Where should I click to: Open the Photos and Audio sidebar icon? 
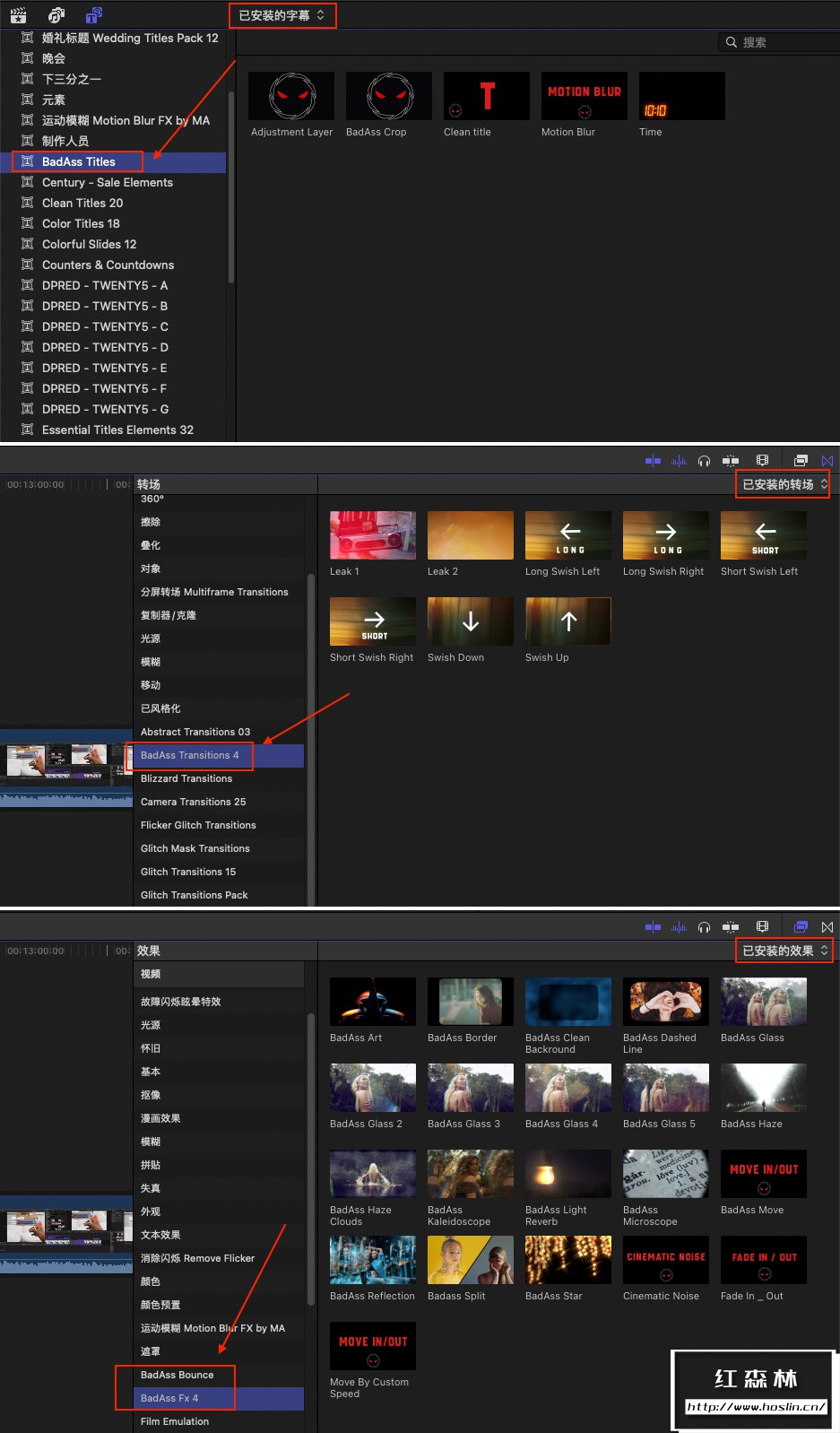click(x=56, y=15)
